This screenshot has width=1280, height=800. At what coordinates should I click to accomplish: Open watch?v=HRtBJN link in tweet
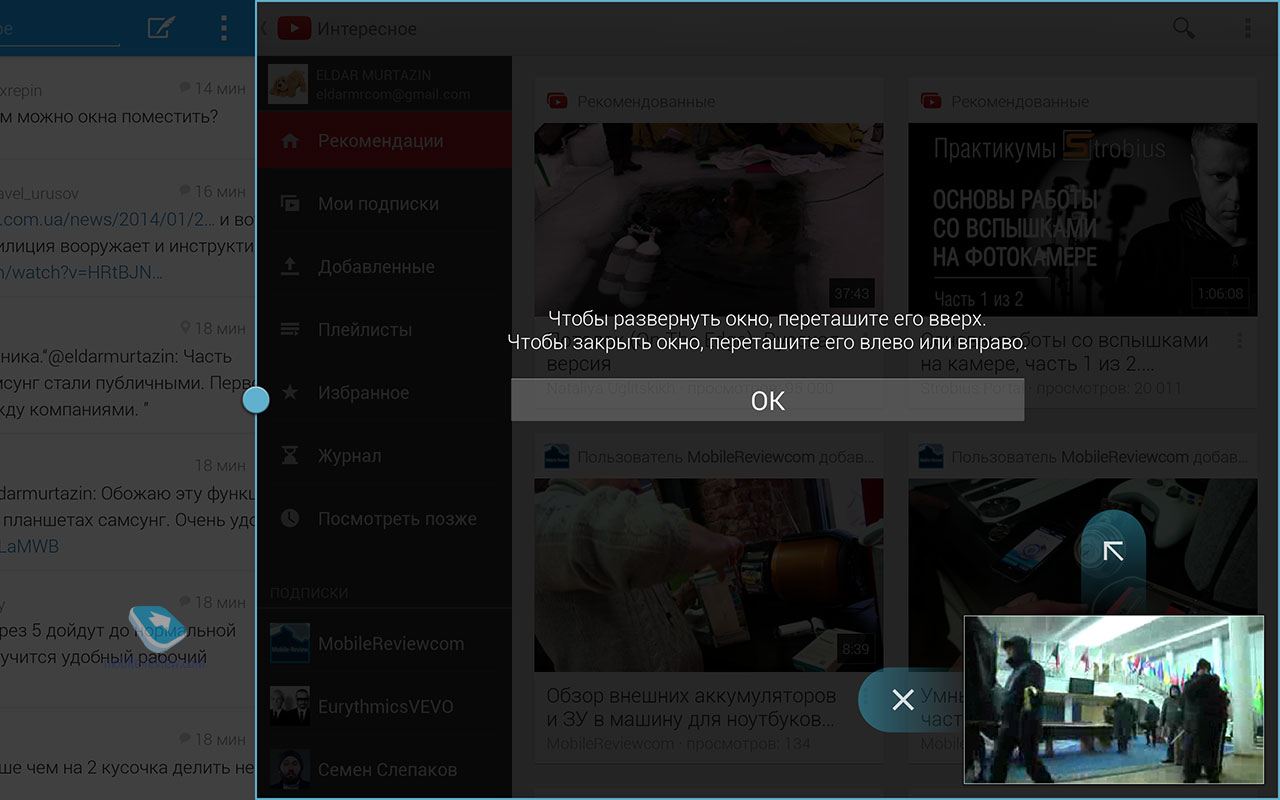coord(81,272)
